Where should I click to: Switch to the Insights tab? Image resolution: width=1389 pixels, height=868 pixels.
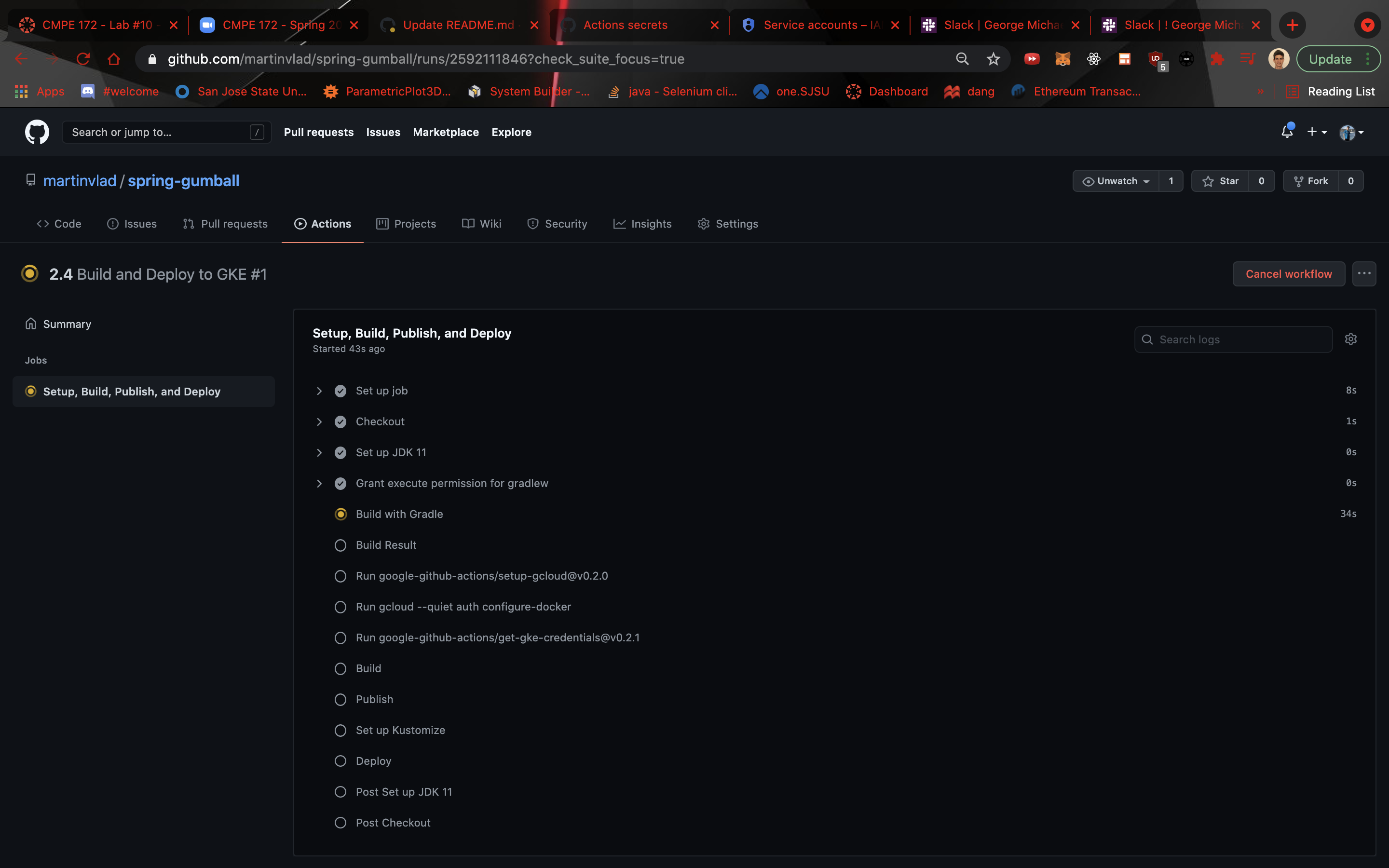click(x=642, y=224)
